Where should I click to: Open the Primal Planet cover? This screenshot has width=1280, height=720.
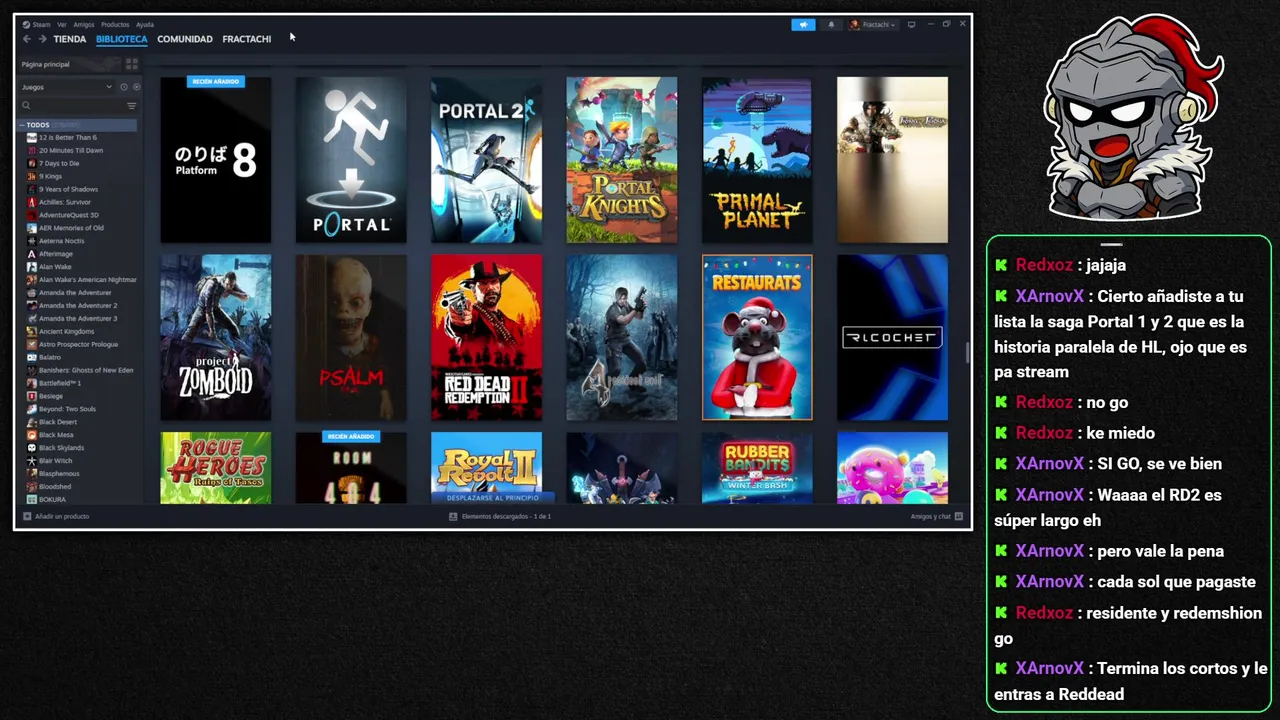(x=757, y=160)
